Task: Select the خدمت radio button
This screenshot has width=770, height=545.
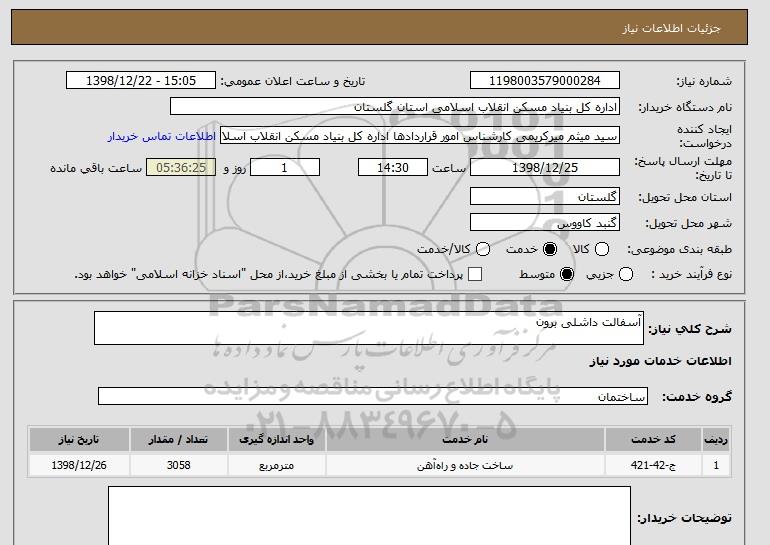Action: point(550,249)
